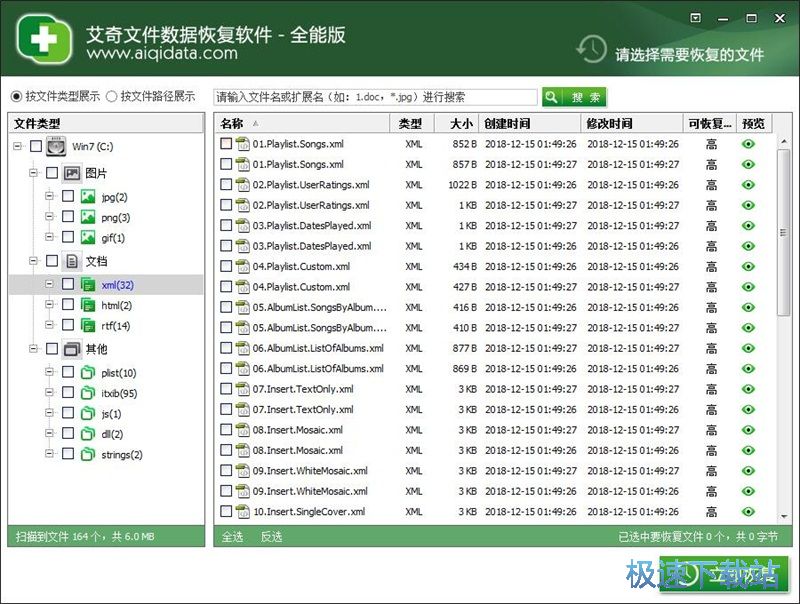
Task: Preview 01.Playlist.Songs.xml using first eye icon
Action: (748, 144)
